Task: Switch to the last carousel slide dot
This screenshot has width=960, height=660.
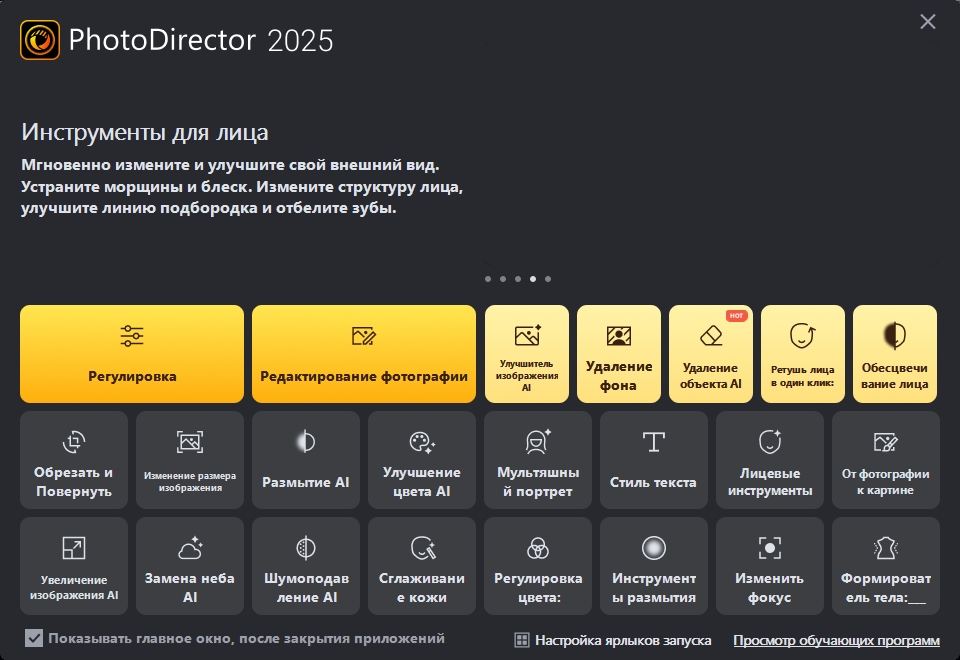Action: [548, 279]
